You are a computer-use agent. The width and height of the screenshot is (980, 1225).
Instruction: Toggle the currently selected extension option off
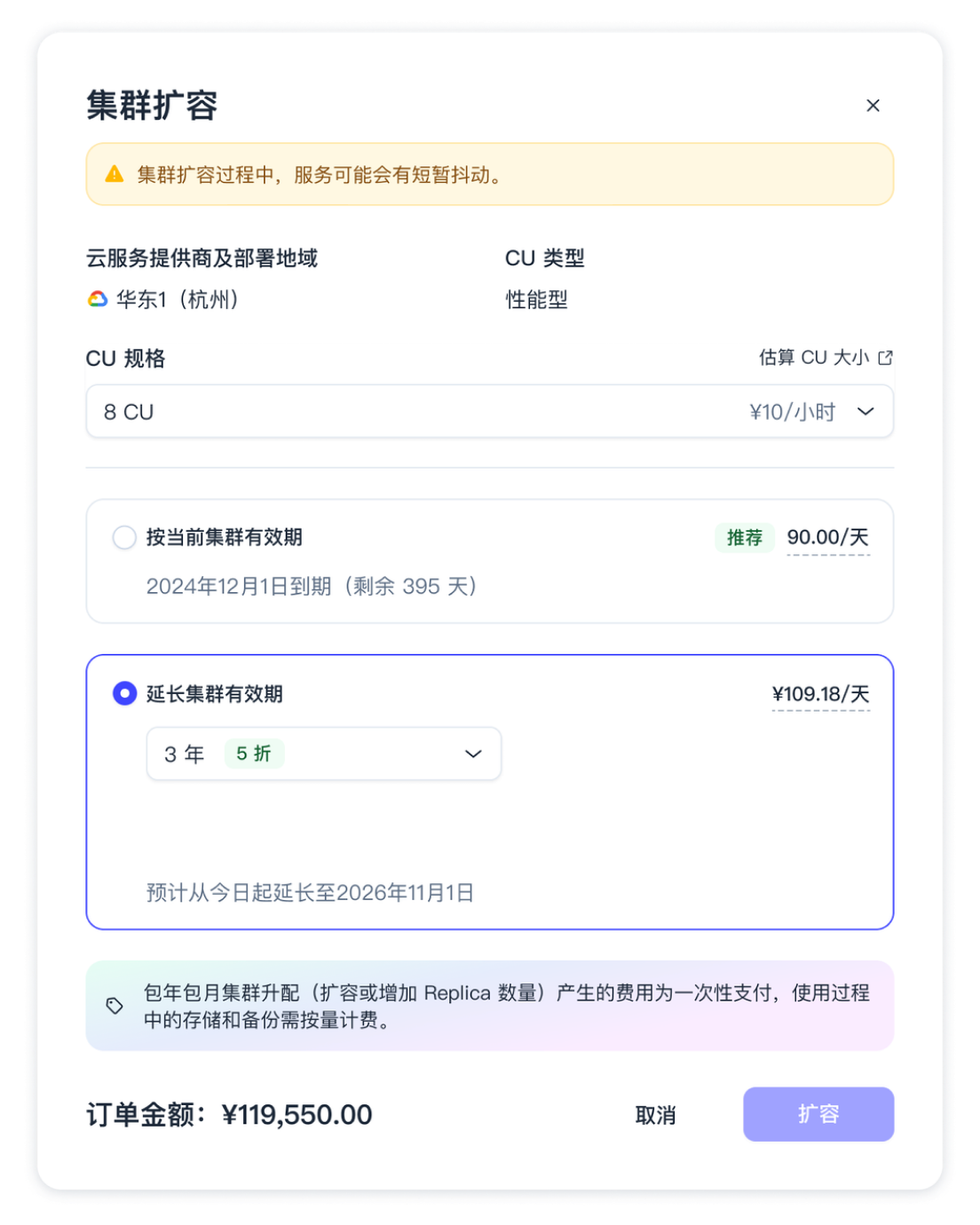point(124,695)
